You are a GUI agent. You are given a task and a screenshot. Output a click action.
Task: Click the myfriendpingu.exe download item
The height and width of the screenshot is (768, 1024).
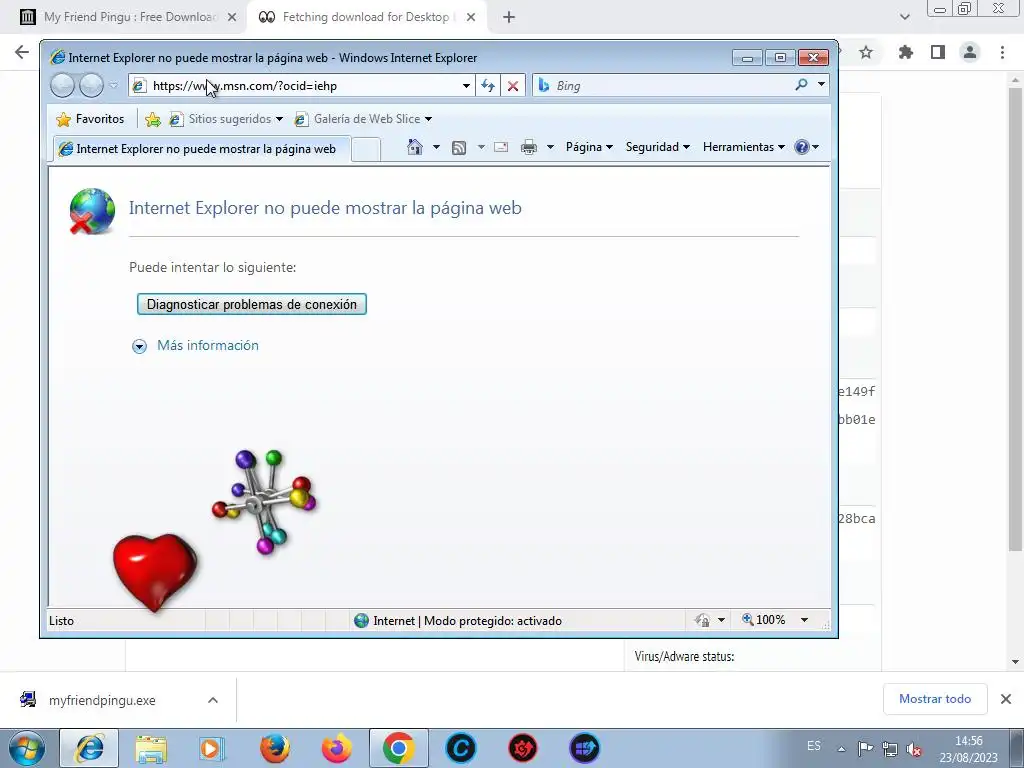click(103, 700)
